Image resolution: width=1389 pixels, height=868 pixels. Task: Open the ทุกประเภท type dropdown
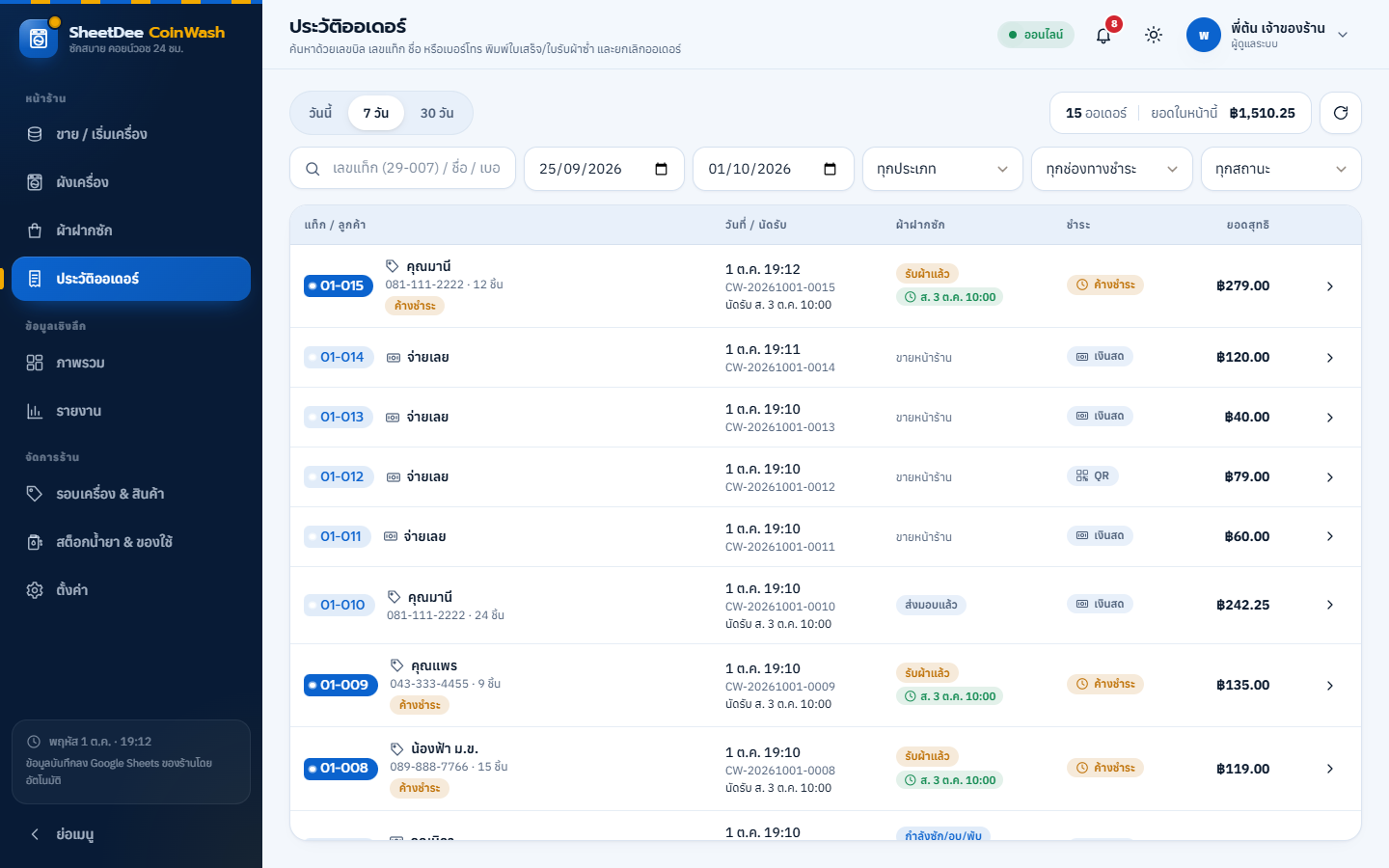coord(942,169)
